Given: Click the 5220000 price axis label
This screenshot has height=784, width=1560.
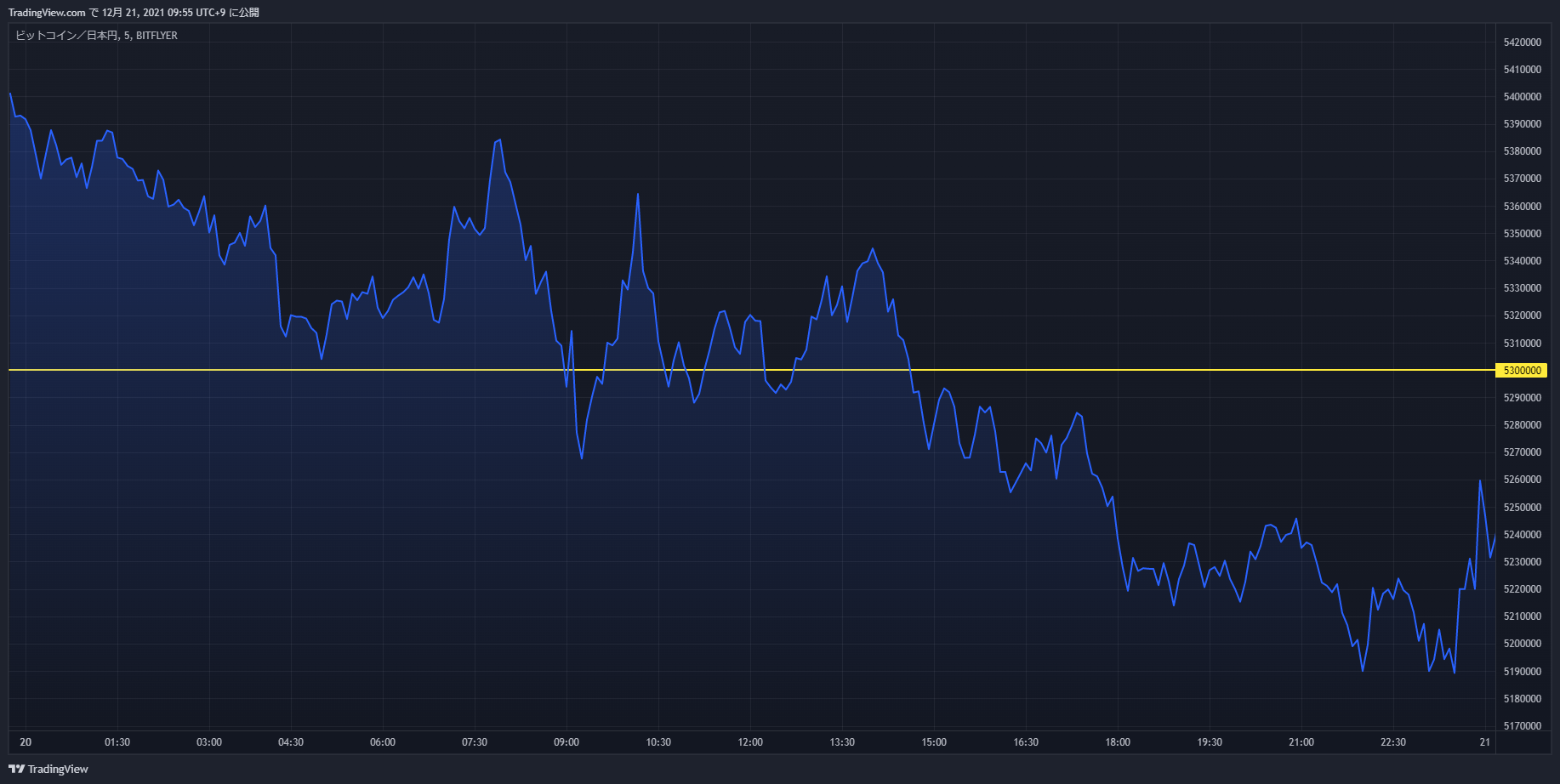Looking at the screenshot, I should click(x=1523, y=589).
